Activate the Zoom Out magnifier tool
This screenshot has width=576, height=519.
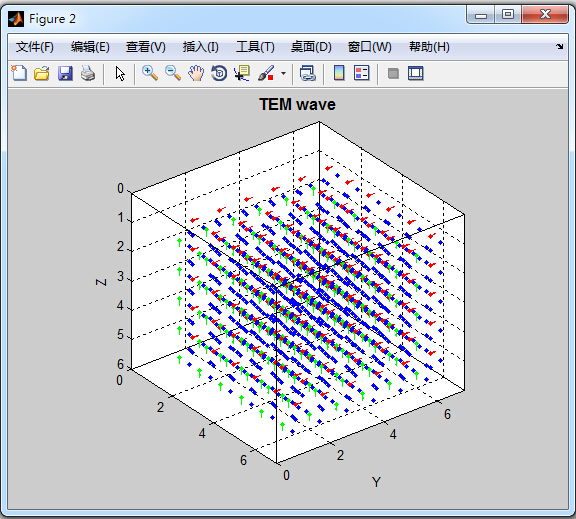[x=173, y=73]
